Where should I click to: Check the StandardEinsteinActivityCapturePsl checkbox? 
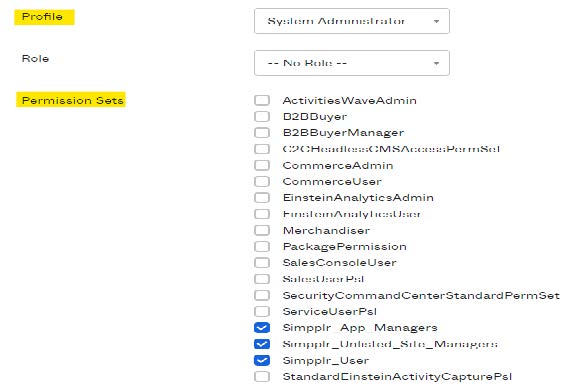point(262,377)
